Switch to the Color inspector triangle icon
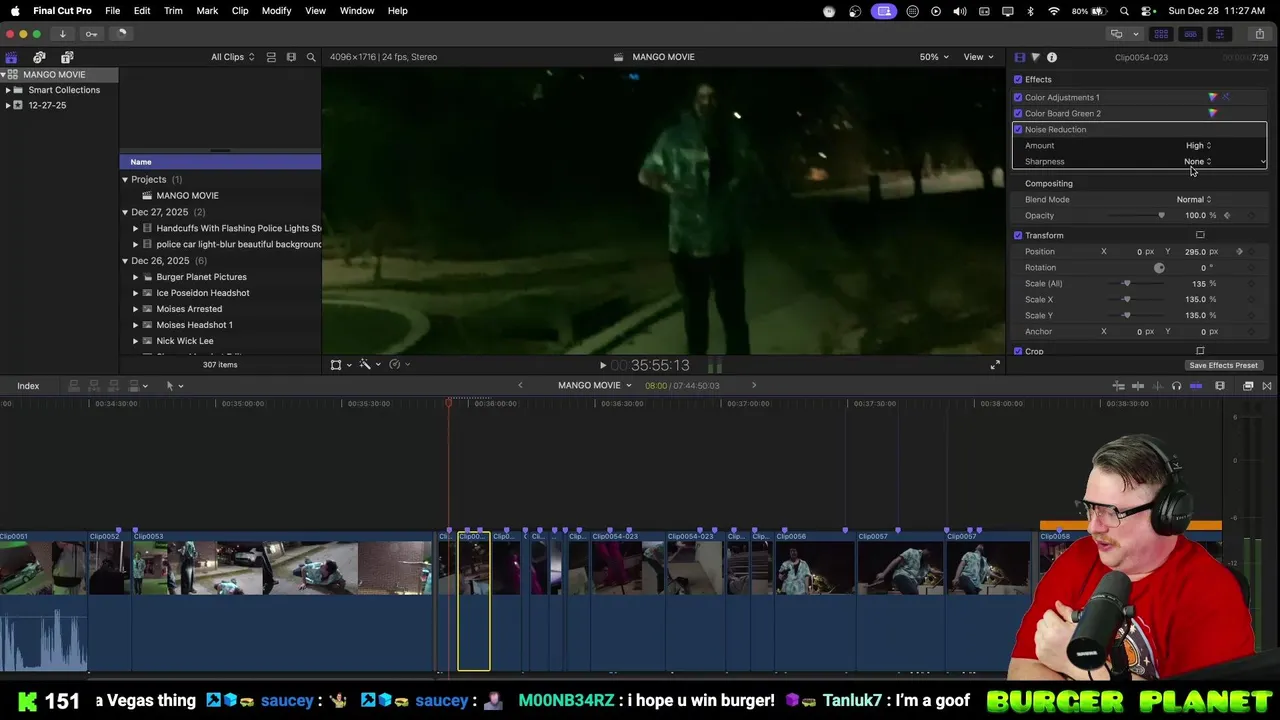 pos(1035,57)
